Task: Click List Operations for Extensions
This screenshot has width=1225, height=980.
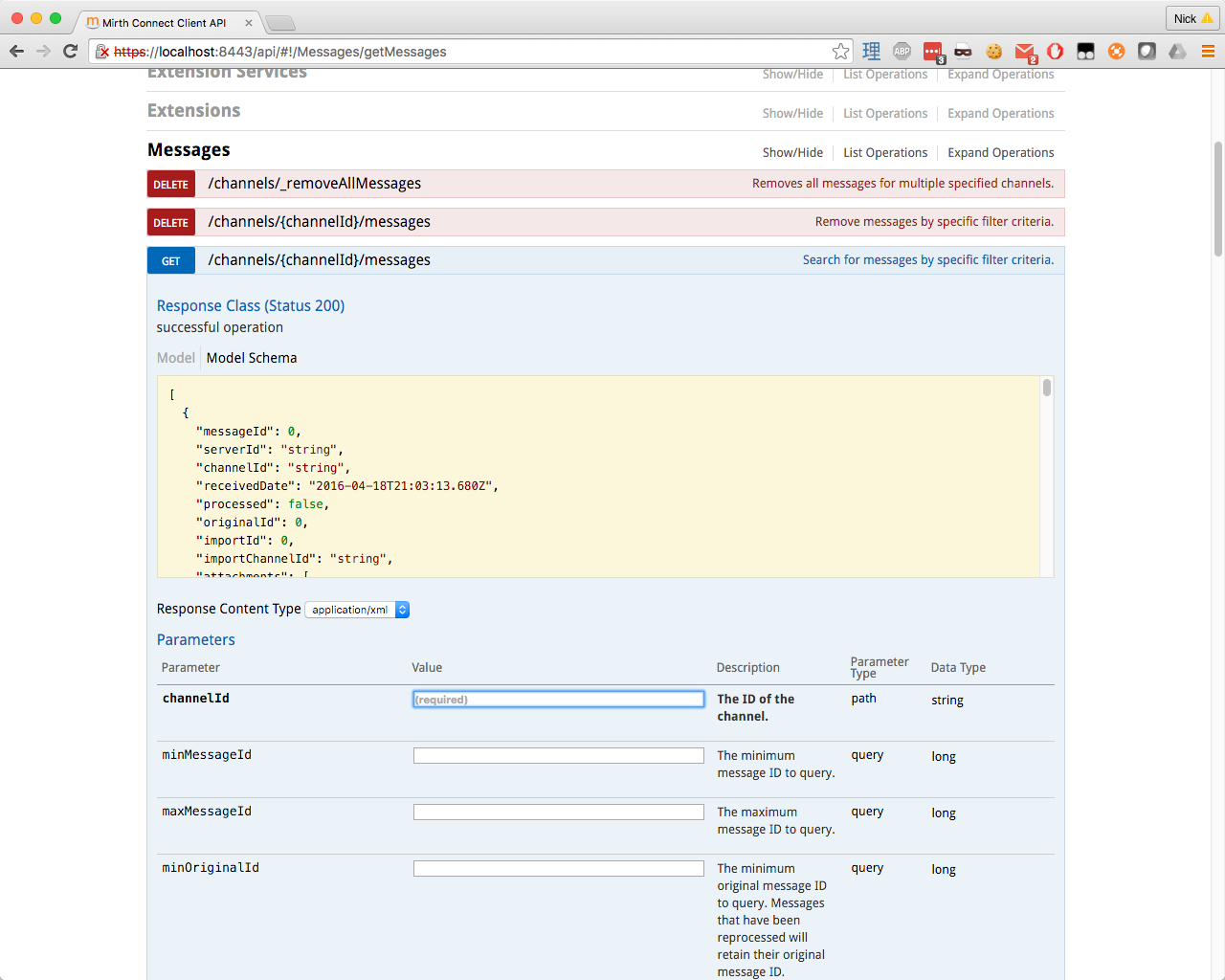Action: [885, 113]
